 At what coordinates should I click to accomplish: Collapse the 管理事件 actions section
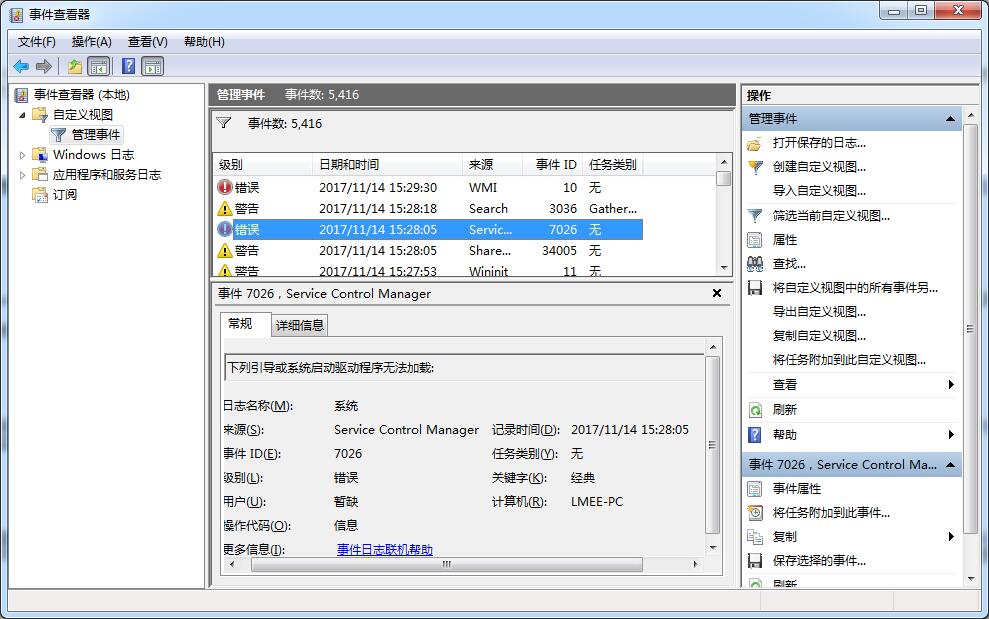point(950,119)
